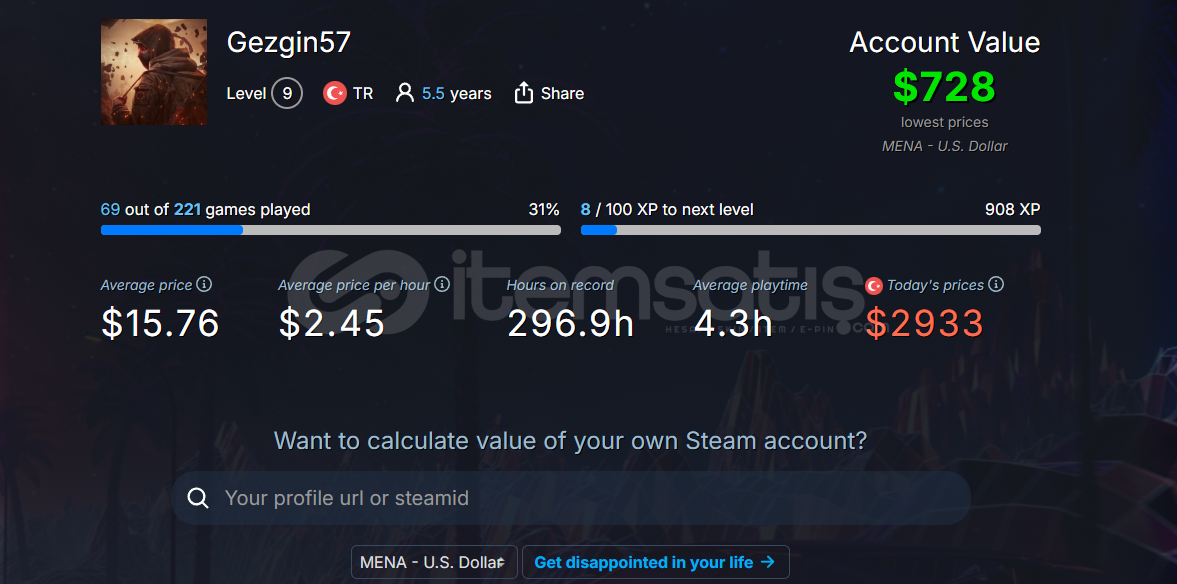This screenshot has width=1177, height=584.
Task: Click the Turkish flag next to Today's prices
Action: click(x=874, y=285)
